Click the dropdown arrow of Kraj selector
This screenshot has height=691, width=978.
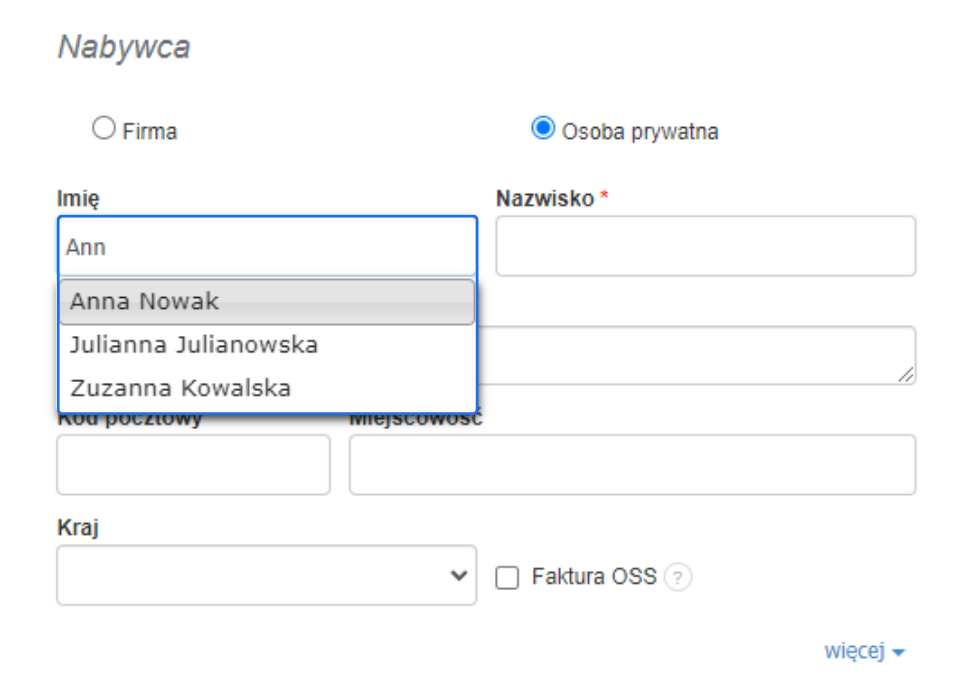click(x=460, y=573)
